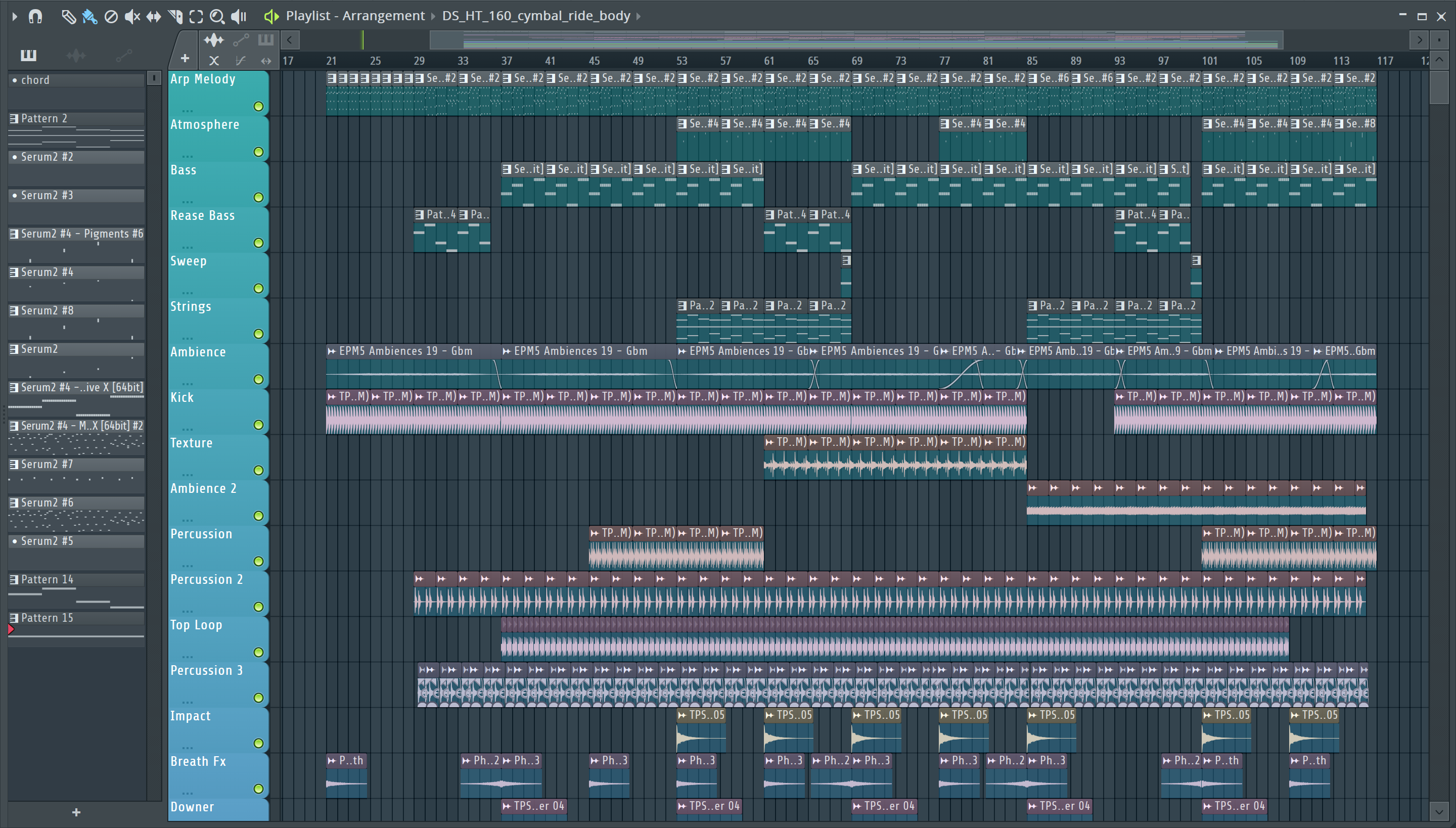Mute the Breath Fx track
This screenshot has height=828, width=1456.
pyautogui.click(x=259, y=789)
